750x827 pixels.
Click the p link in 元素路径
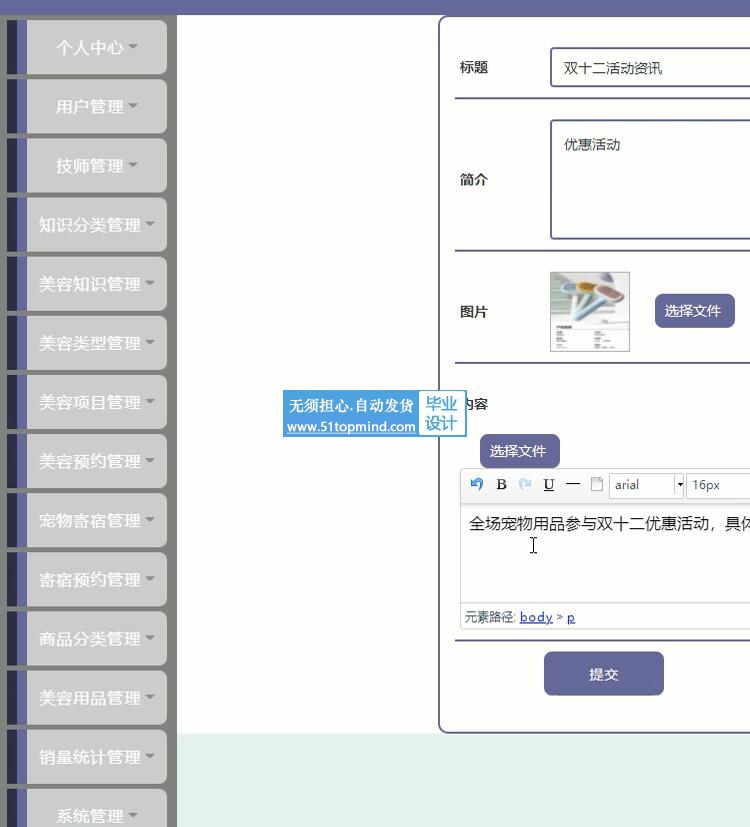click(571, 617)
